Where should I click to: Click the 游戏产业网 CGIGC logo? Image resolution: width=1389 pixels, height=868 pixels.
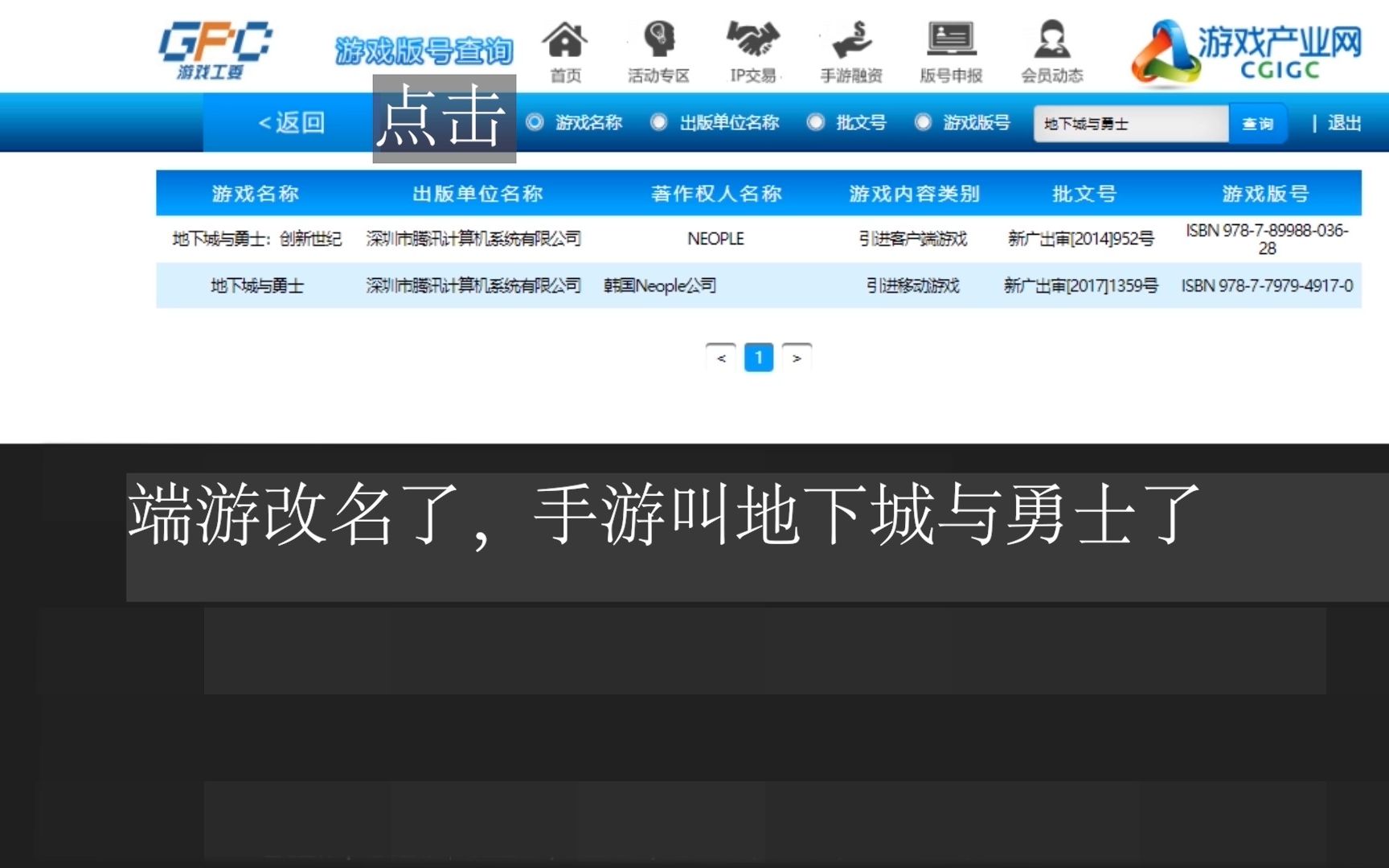1246,52
